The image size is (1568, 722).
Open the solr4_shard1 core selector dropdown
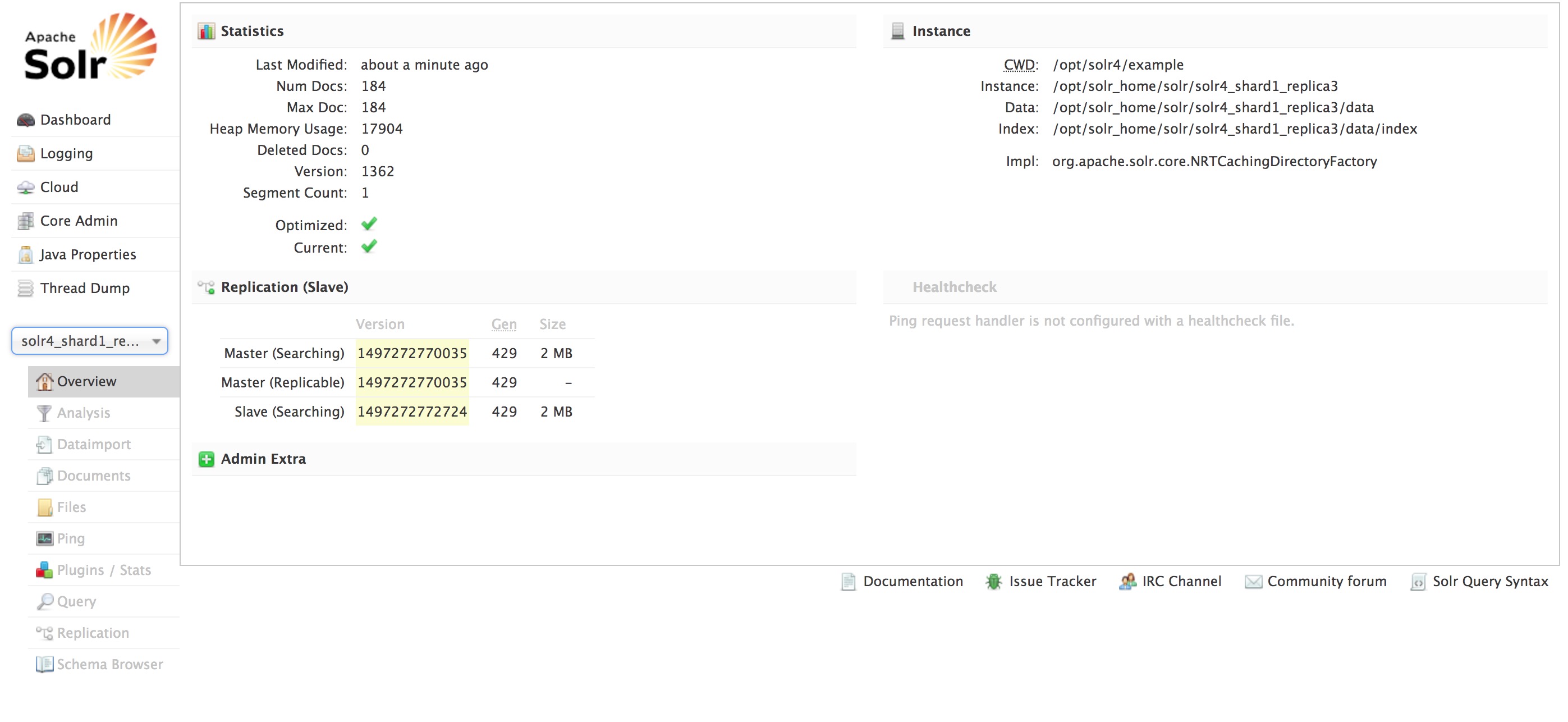[89, 341]
